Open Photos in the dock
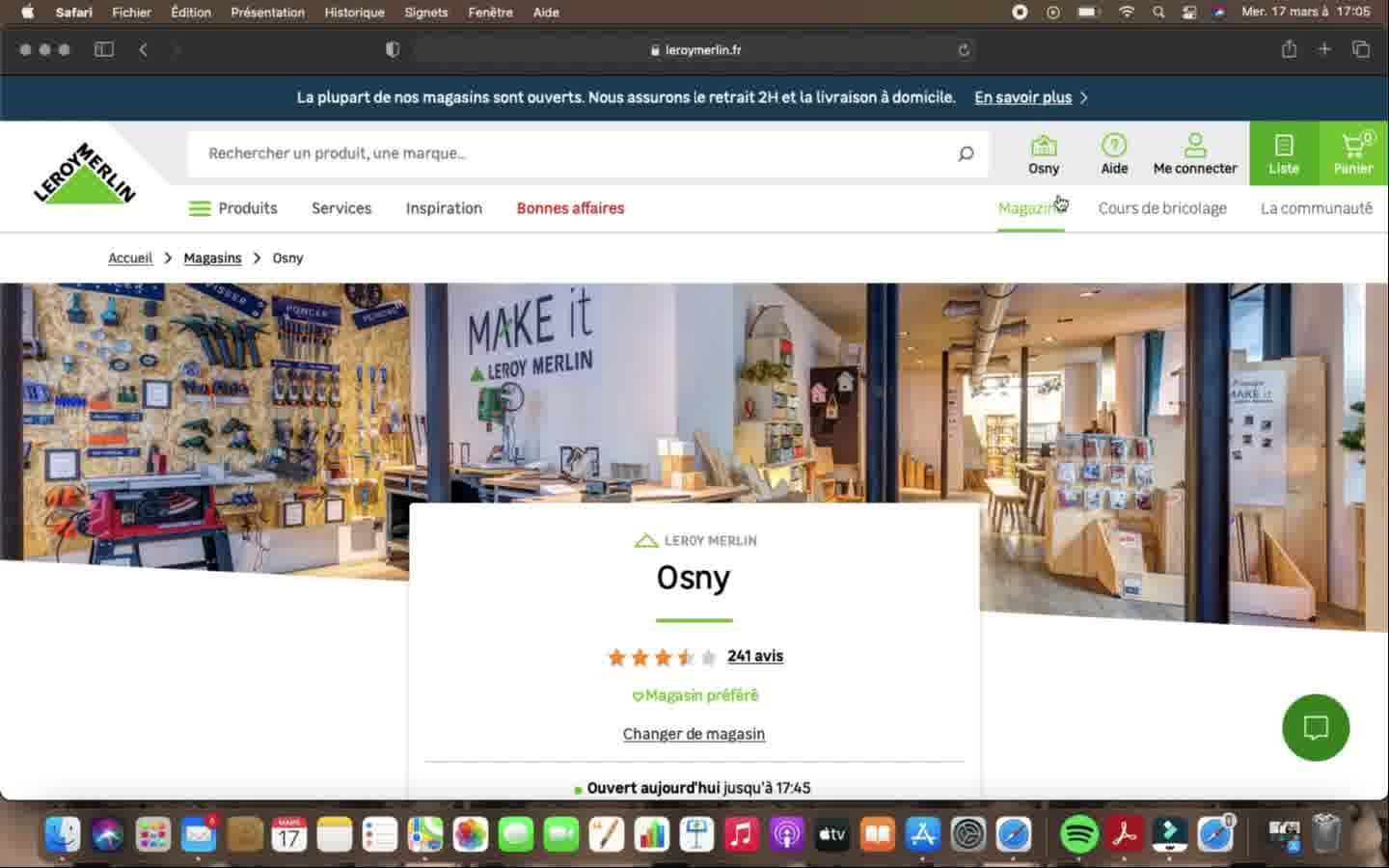This screenshot has height=868, width=1389. [471, 834]
